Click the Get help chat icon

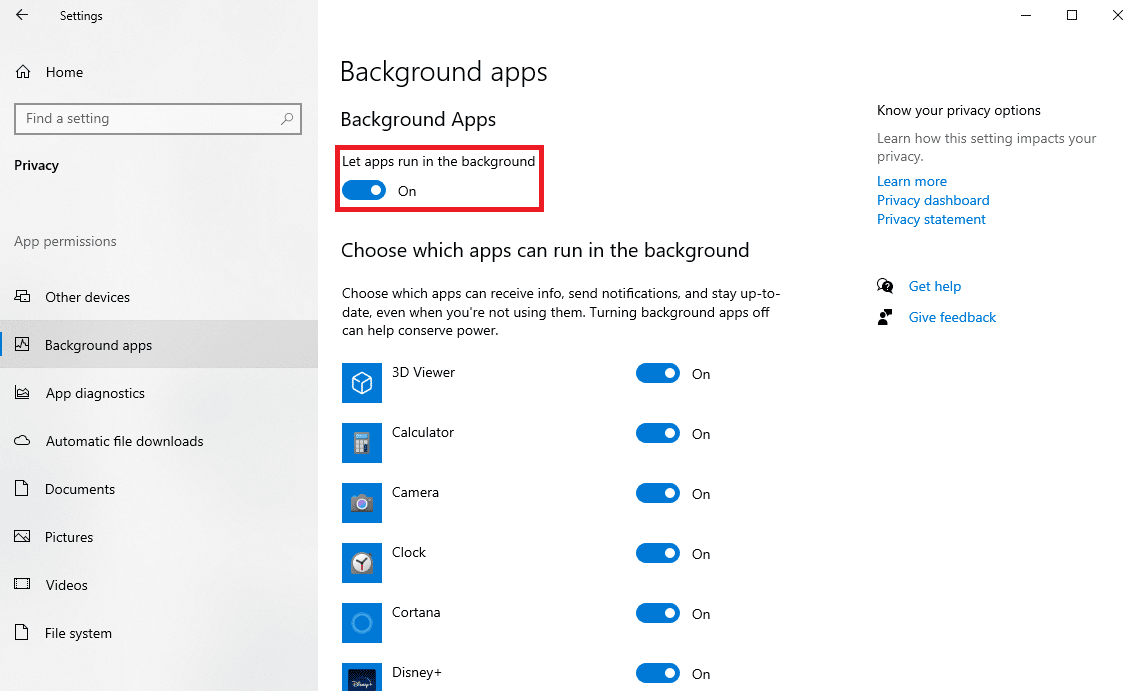pos(885,286)
